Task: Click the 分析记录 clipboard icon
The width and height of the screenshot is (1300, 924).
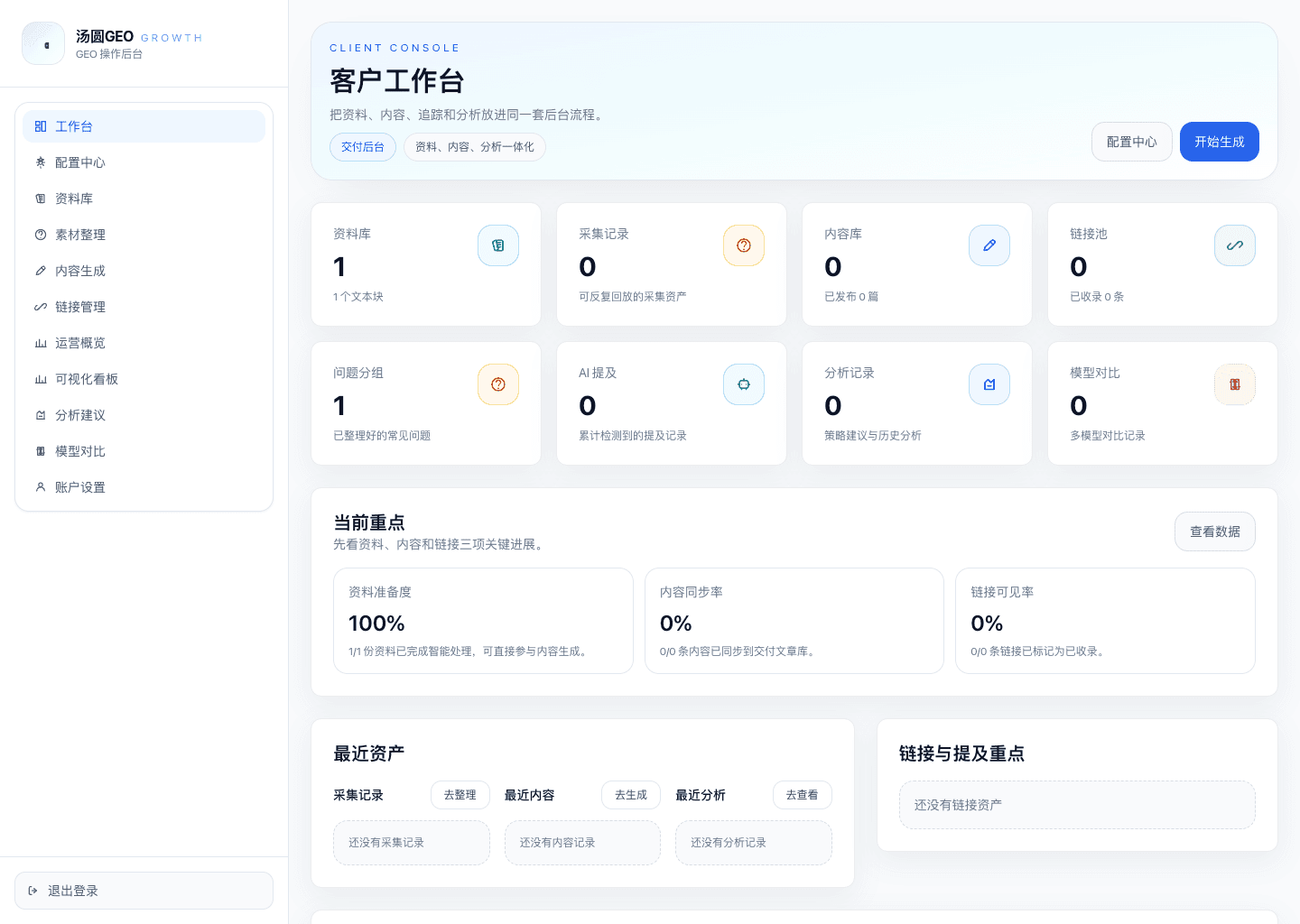Action: pos(989,383)
